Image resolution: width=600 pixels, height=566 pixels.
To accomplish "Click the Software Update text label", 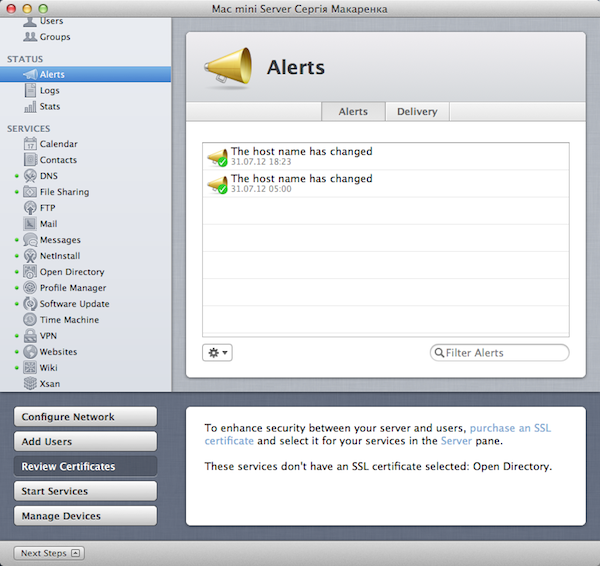I will [x=75, y=304].
